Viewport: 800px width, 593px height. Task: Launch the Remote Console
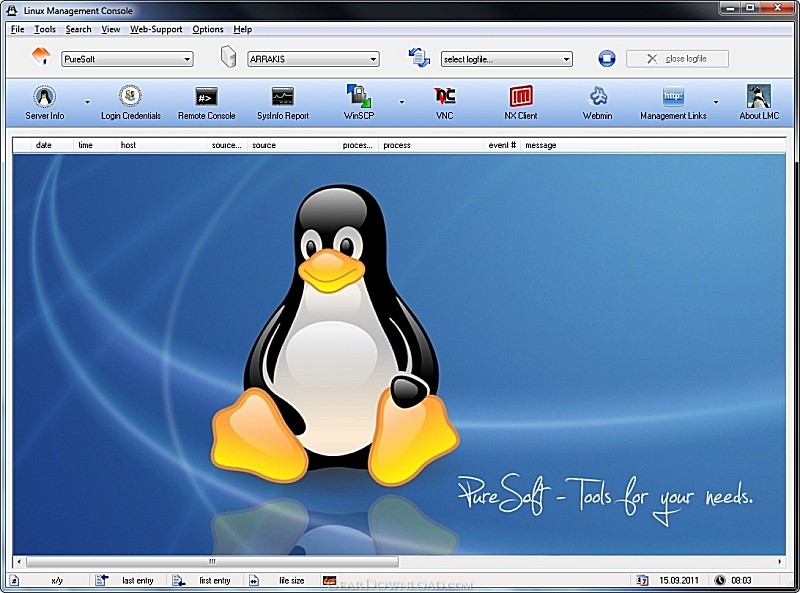click(x=207, y=102)
